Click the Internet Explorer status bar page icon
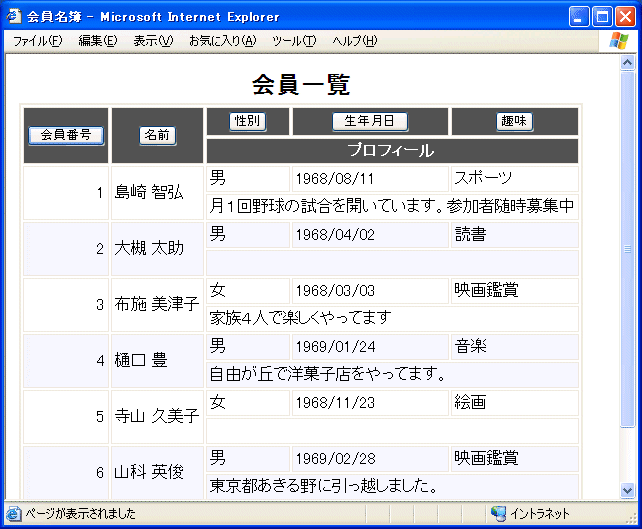Image resolution: width=642 pixels, height=529 pixels. point(13,513)
